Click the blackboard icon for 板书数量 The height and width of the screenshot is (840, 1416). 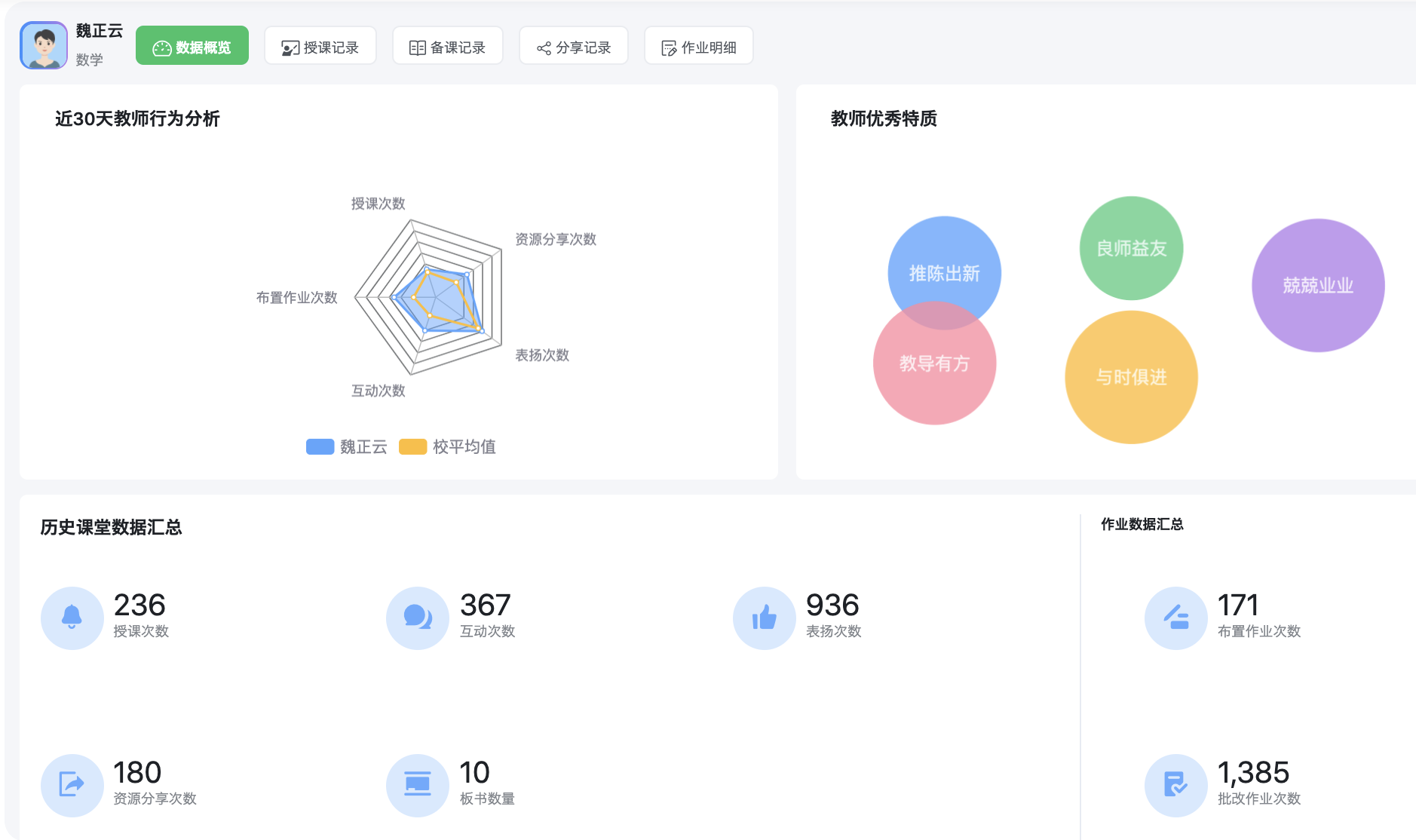coord(417,785)
